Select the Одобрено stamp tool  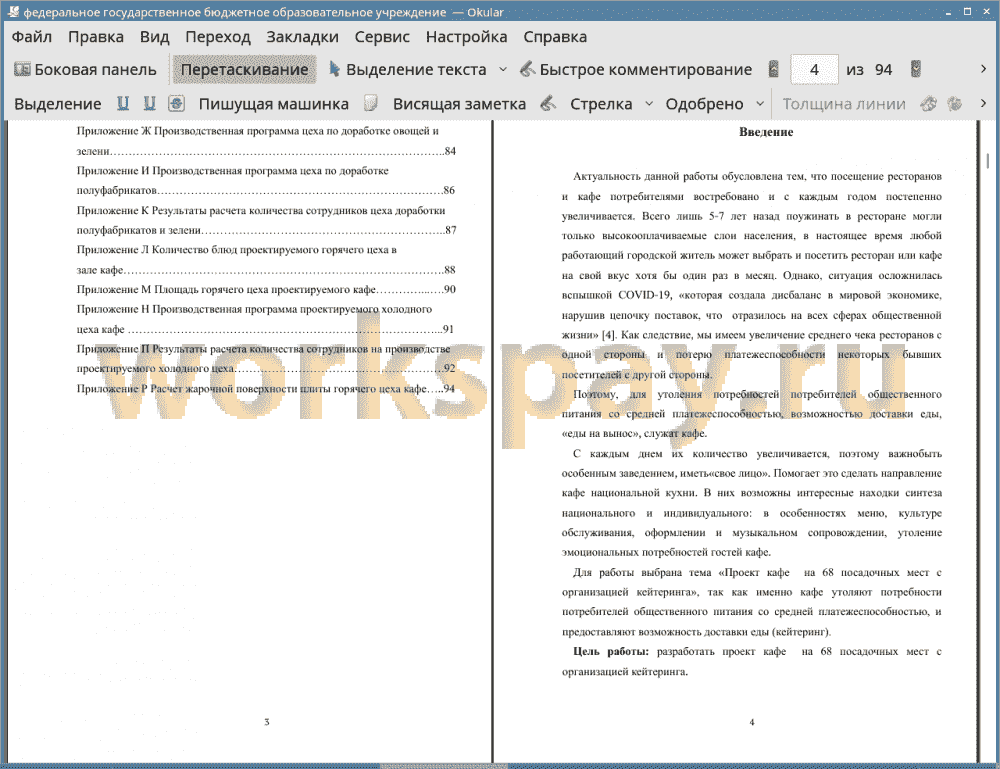[x=704, y=104]
